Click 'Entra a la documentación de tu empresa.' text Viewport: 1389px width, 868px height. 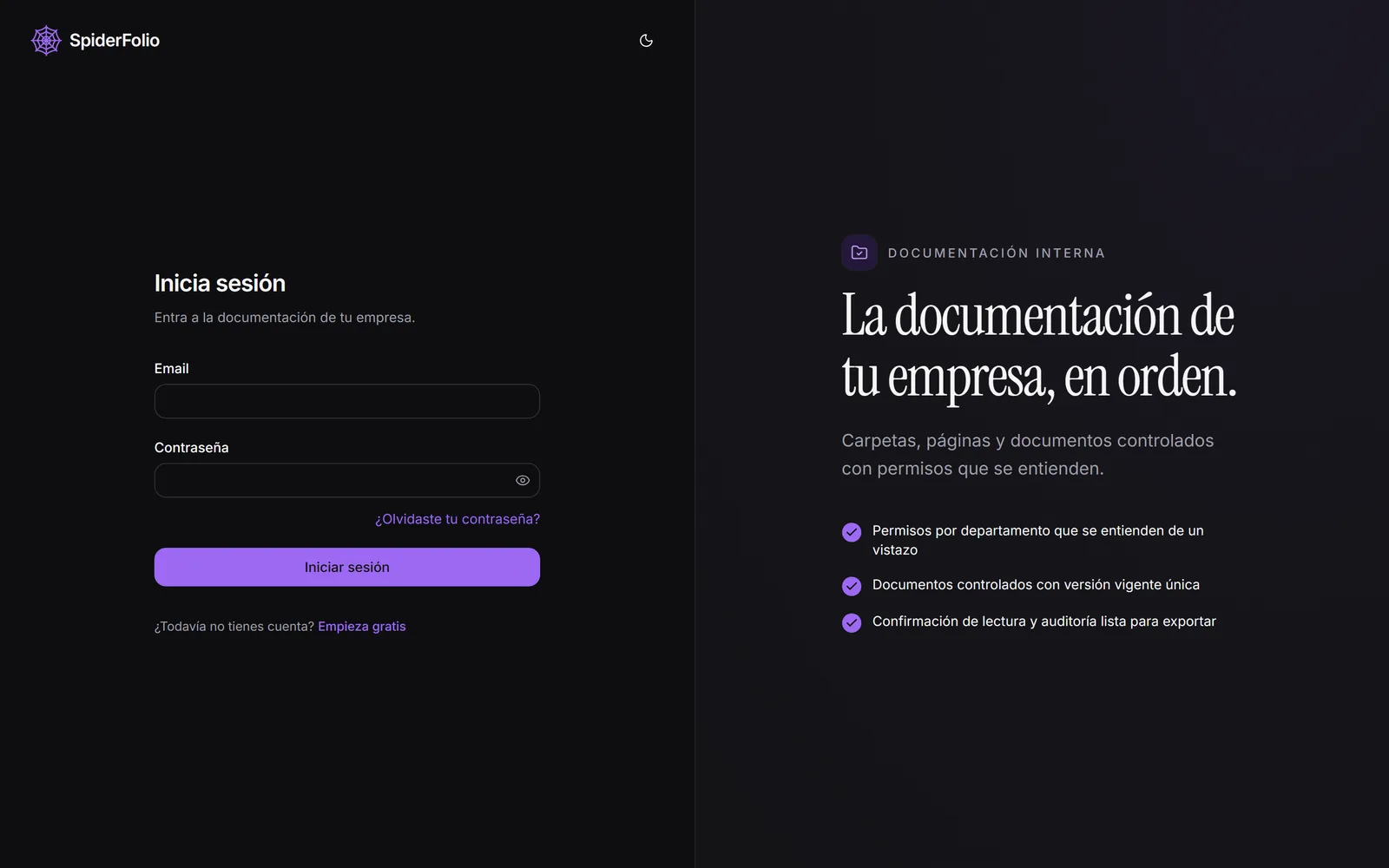[x=285, y=318]
